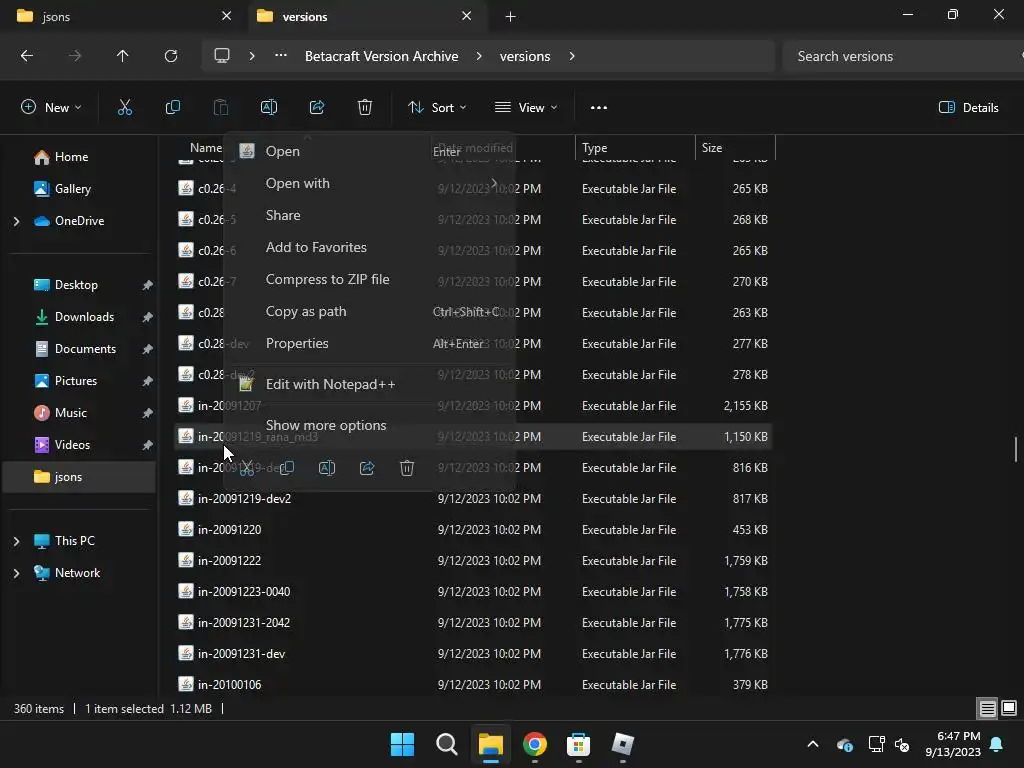Click the Share icon at the bottom of the context menu
Image resolution: width=1024 pixels, height=768 pixels.
click(x=367, y=468)
